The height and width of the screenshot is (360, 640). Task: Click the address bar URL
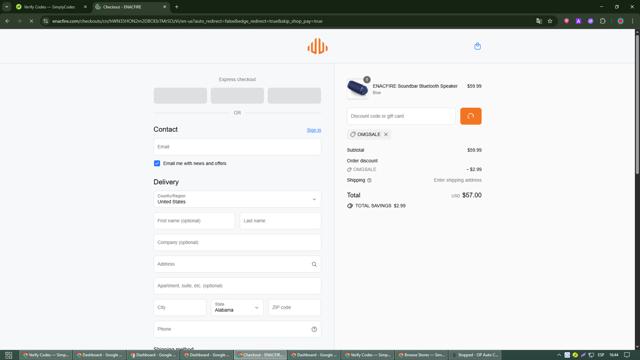point(187,21)
